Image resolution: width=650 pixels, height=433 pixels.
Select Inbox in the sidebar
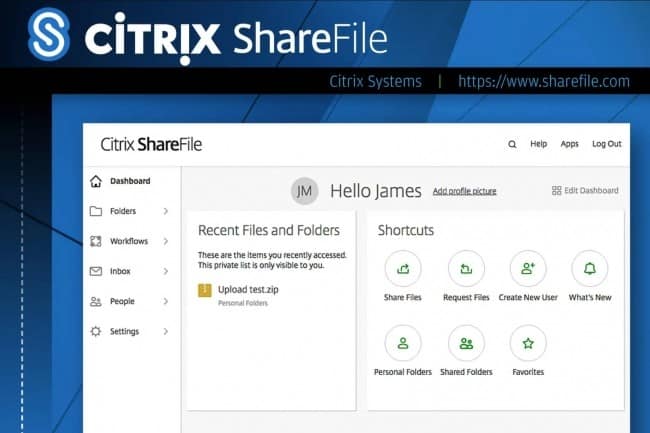pos(120,271)
